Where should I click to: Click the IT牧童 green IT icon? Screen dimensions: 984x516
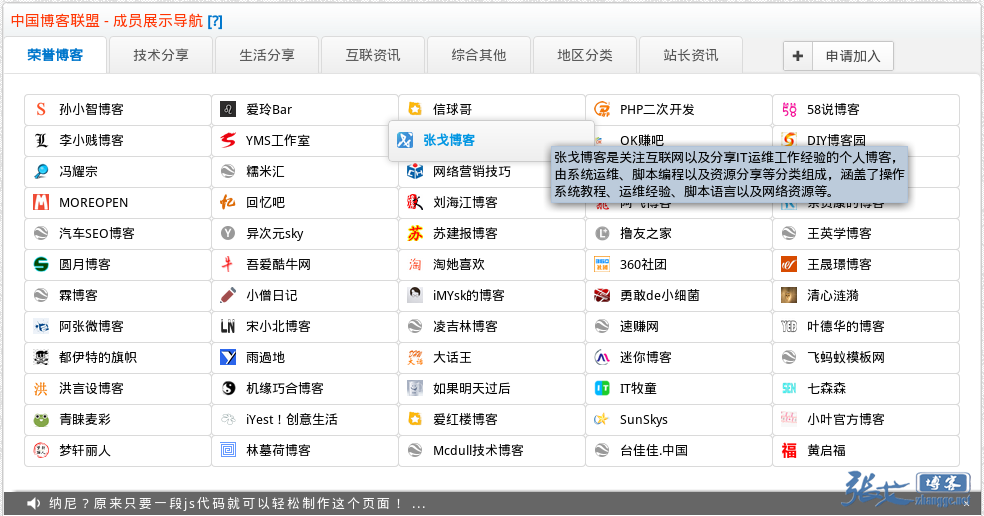pyautogui.click(x=602, y=389)
